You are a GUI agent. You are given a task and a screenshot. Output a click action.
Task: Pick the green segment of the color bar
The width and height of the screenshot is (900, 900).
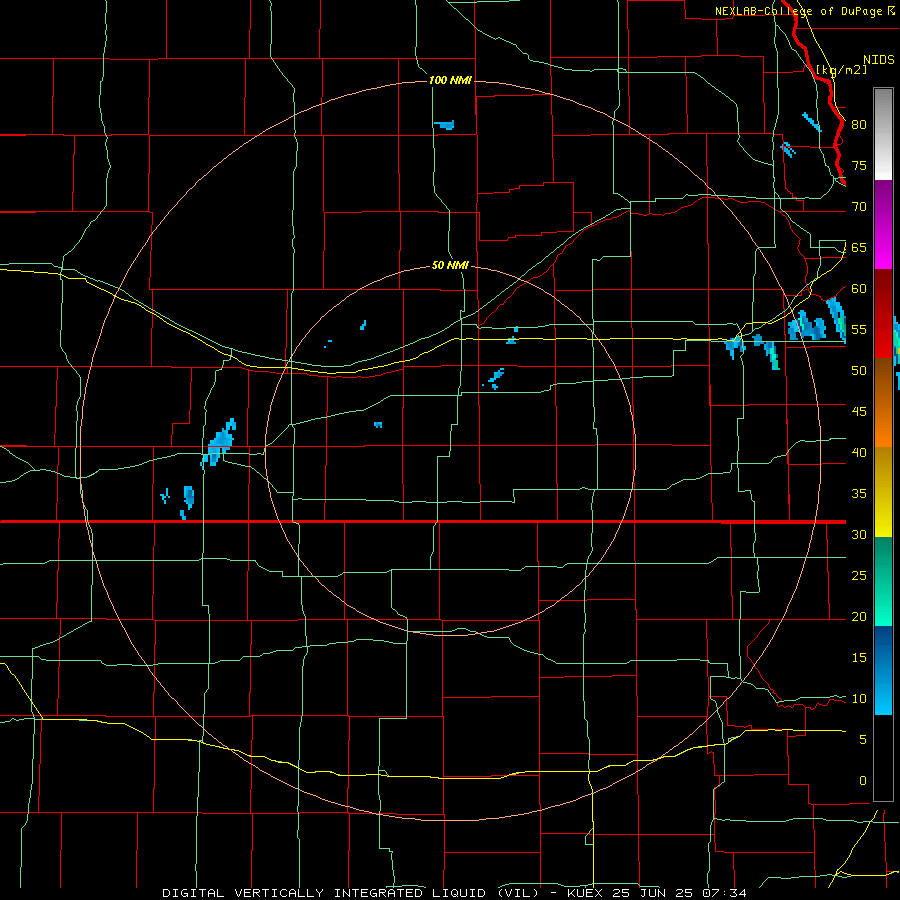tap(883, 581)
